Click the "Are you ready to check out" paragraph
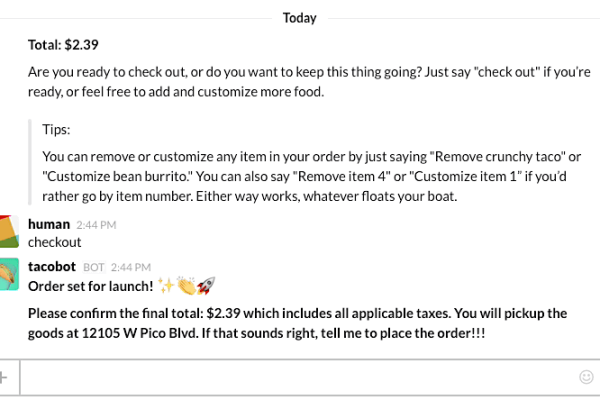600x400 pixels. pyautogui.click(x=300, y=83)
